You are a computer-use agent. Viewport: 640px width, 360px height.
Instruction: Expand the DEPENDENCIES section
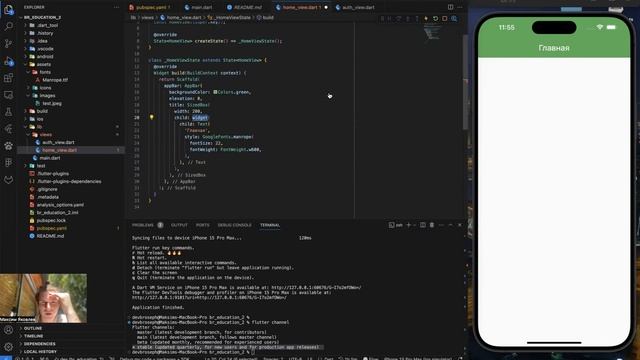40,344
